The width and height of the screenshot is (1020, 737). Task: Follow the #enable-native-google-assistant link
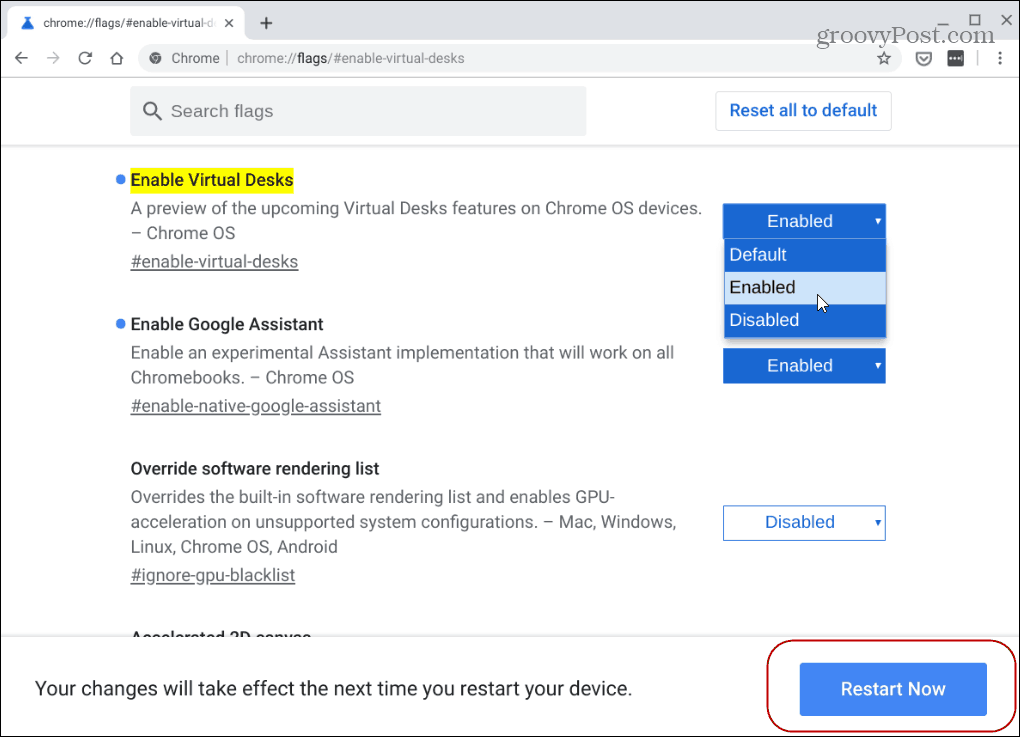pyautogui.click(x=256, y=406)
